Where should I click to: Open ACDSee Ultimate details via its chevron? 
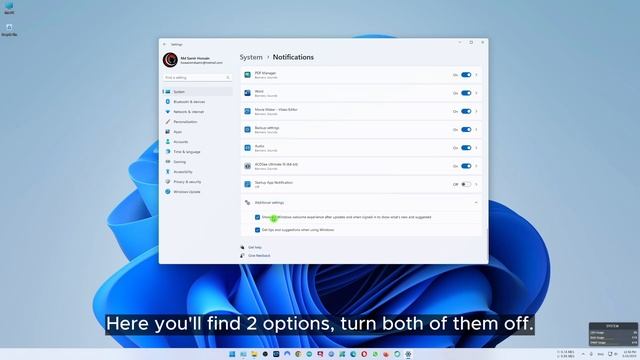pos(476,166)
